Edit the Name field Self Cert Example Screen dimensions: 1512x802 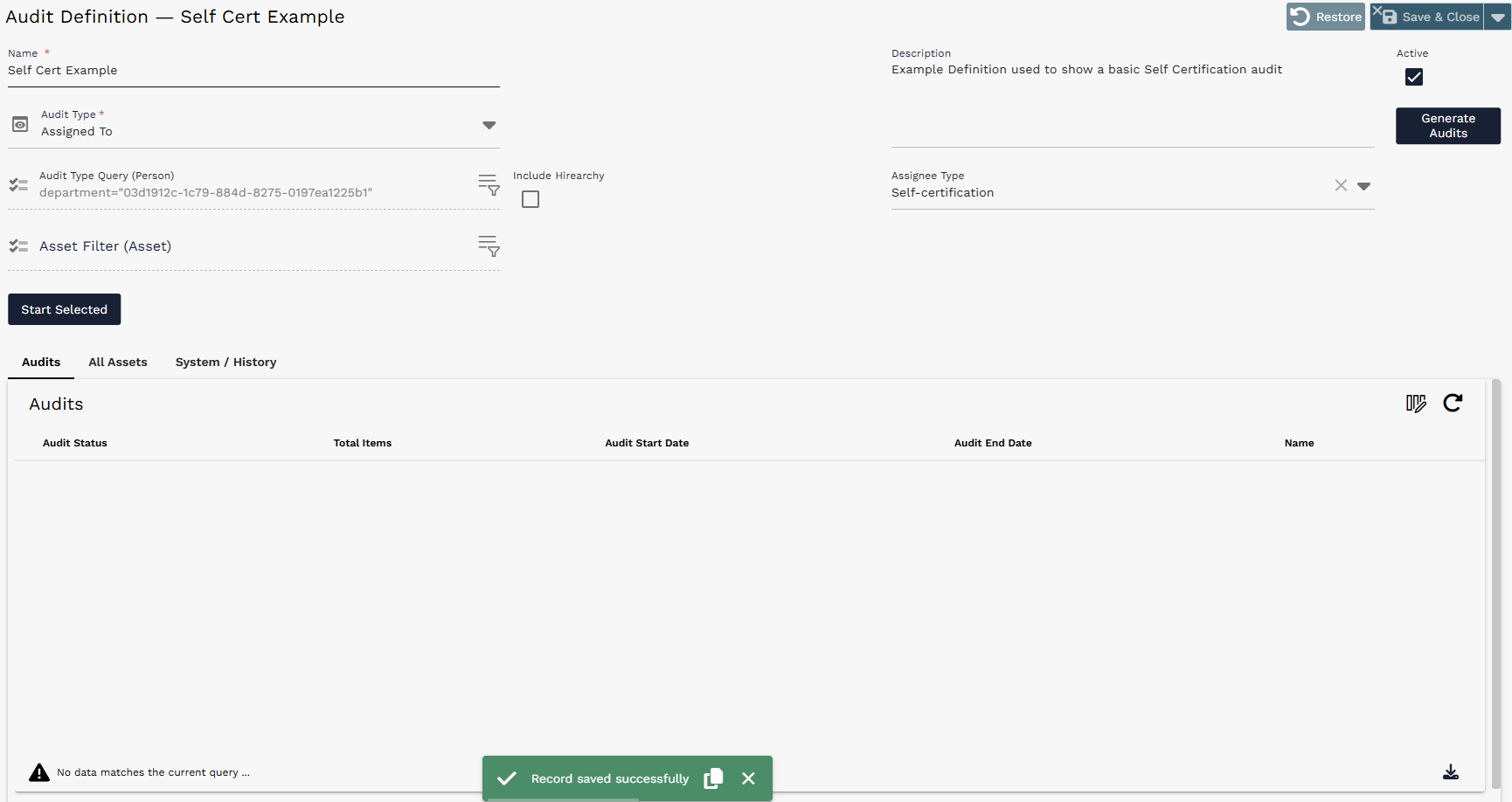[x=253, y=71]
